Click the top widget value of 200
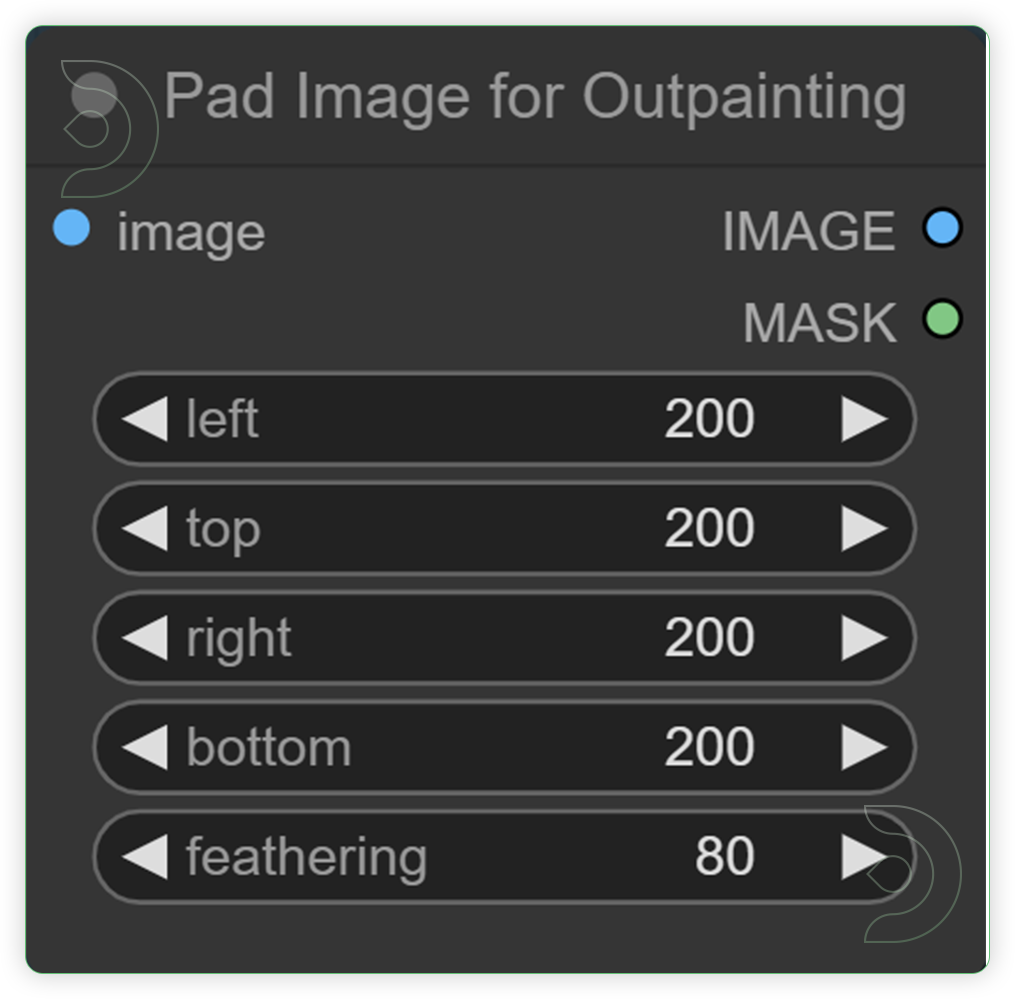This screenshot has width=1015, height=999. point(714,529)
